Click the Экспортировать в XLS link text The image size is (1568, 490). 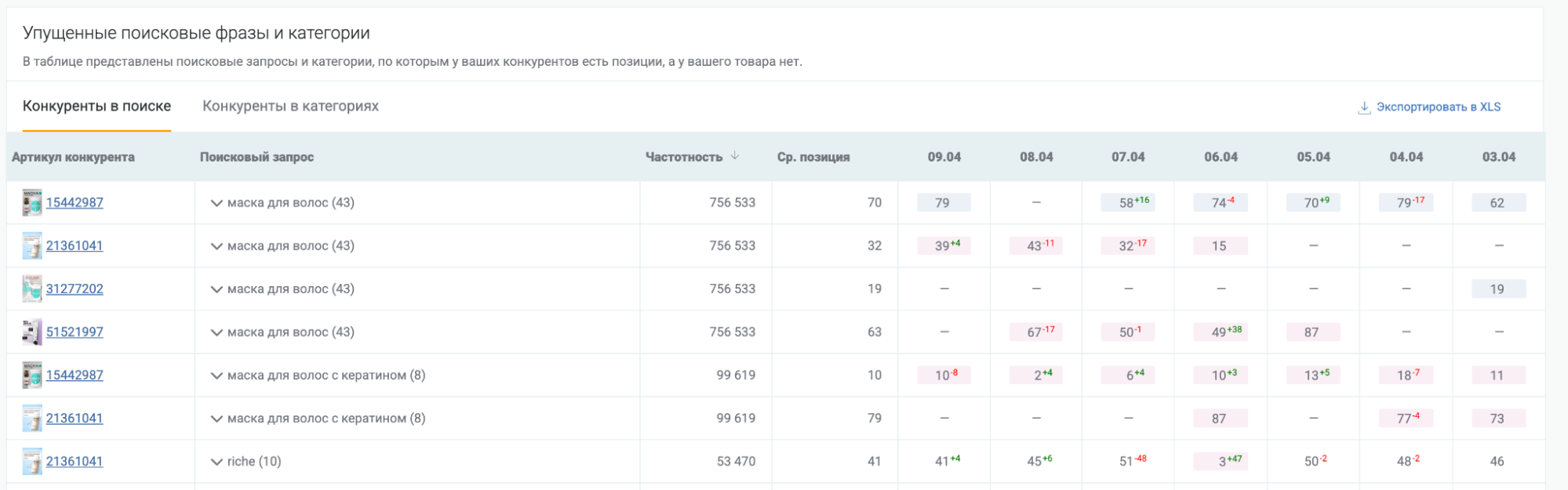click(x=1438, y=107)
